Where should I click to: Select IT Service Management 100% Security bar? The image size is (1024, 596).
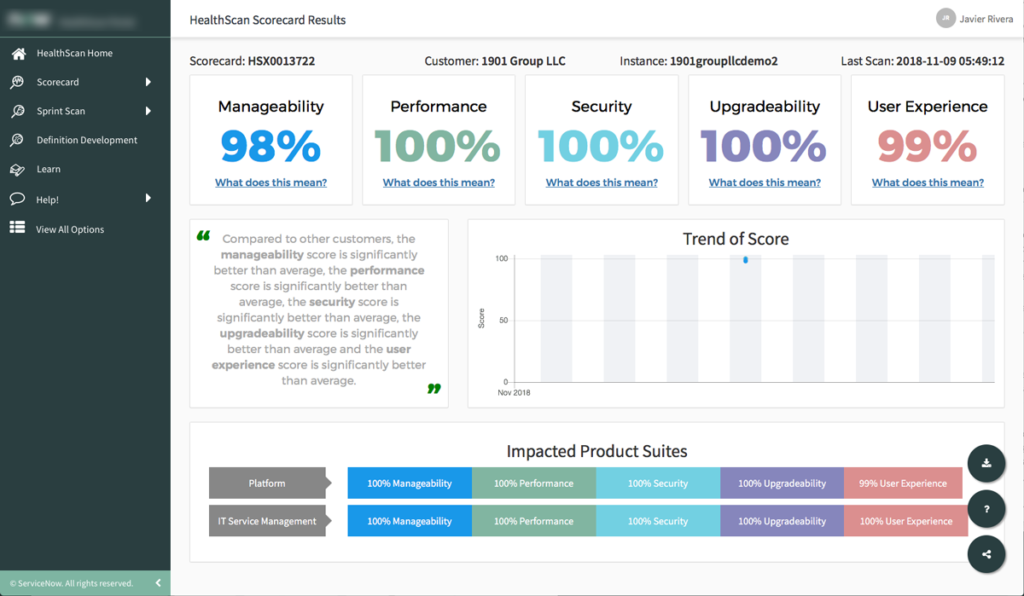point(658,521)
